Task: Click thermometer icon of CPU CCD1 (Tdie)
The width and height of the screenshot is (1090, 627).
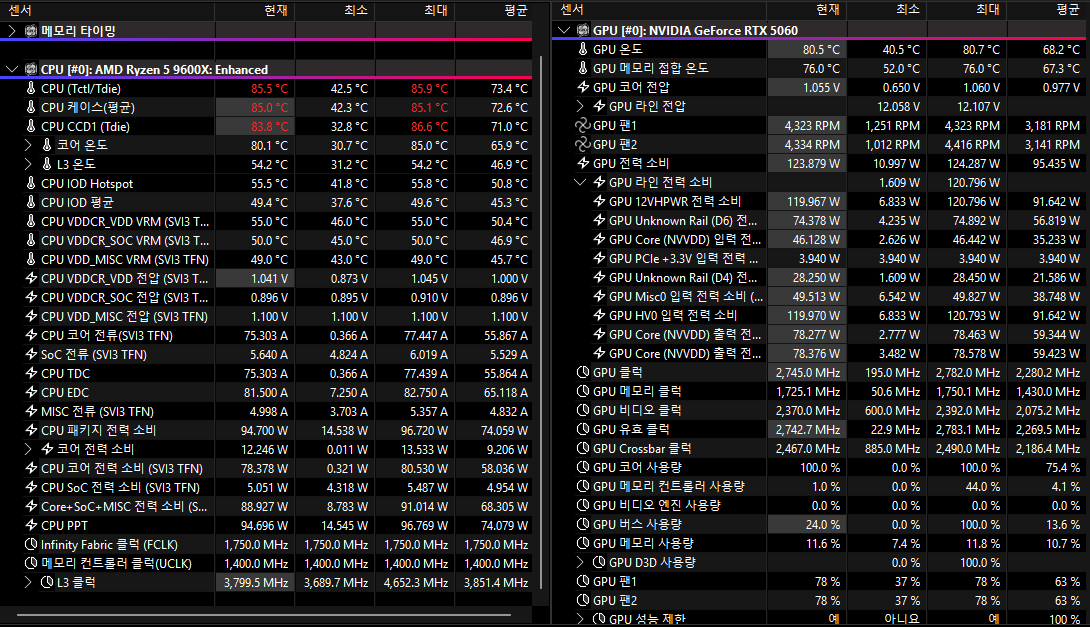Action: point(31,127)
